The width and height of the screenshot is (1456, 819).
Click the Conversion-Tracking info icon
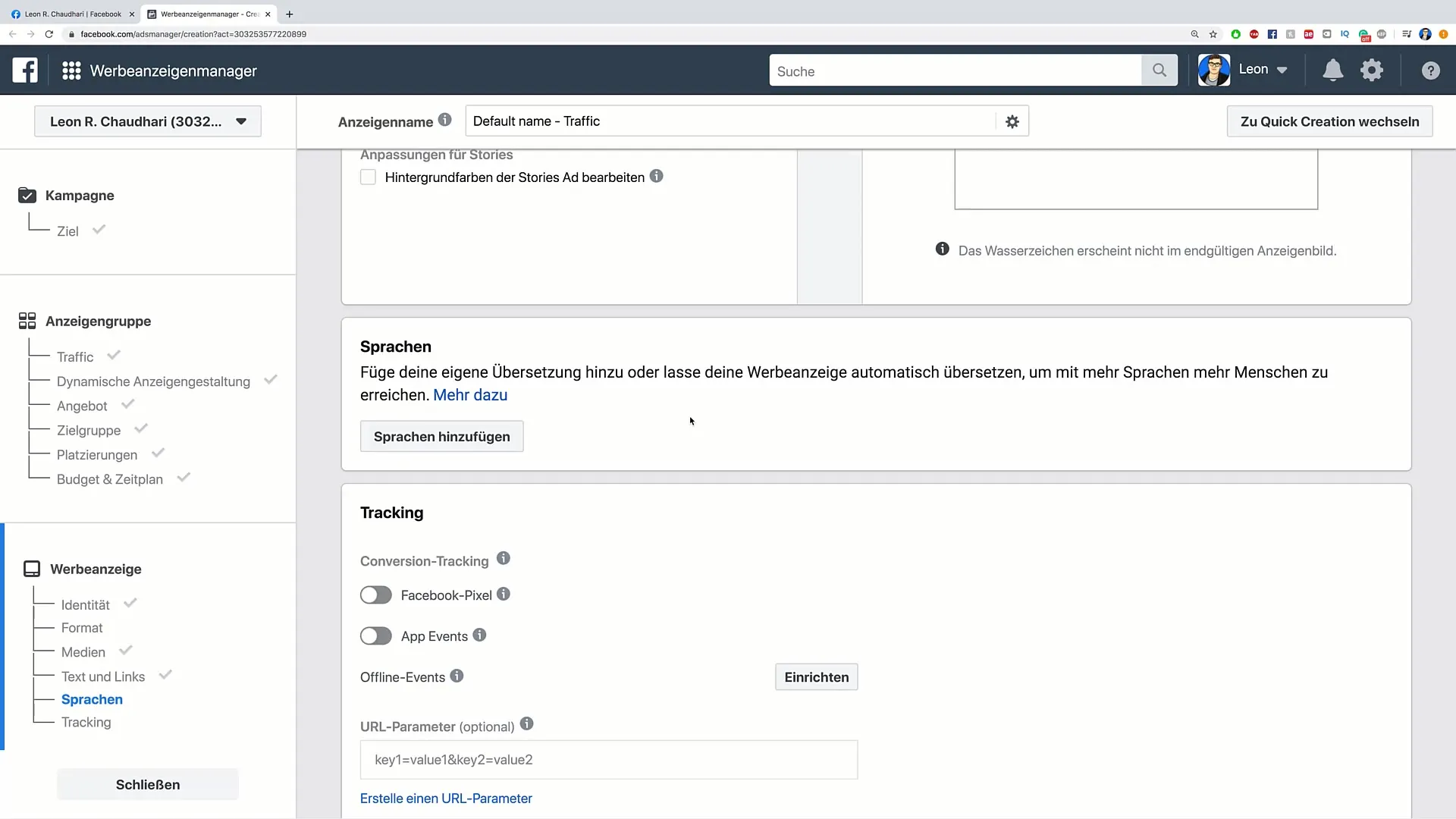(504, 558)
